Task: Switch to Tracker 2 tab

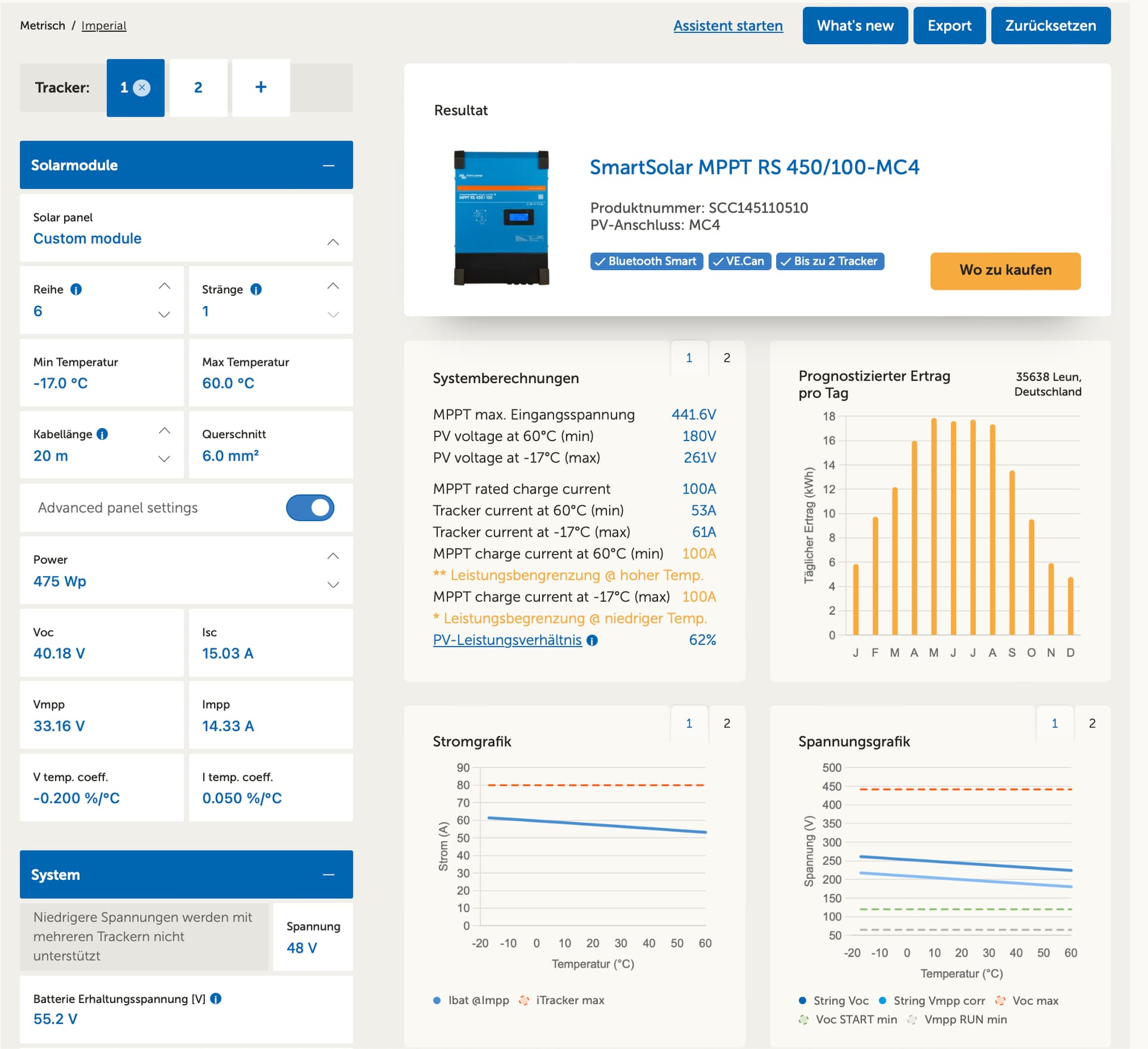Action: pos(198,87)
